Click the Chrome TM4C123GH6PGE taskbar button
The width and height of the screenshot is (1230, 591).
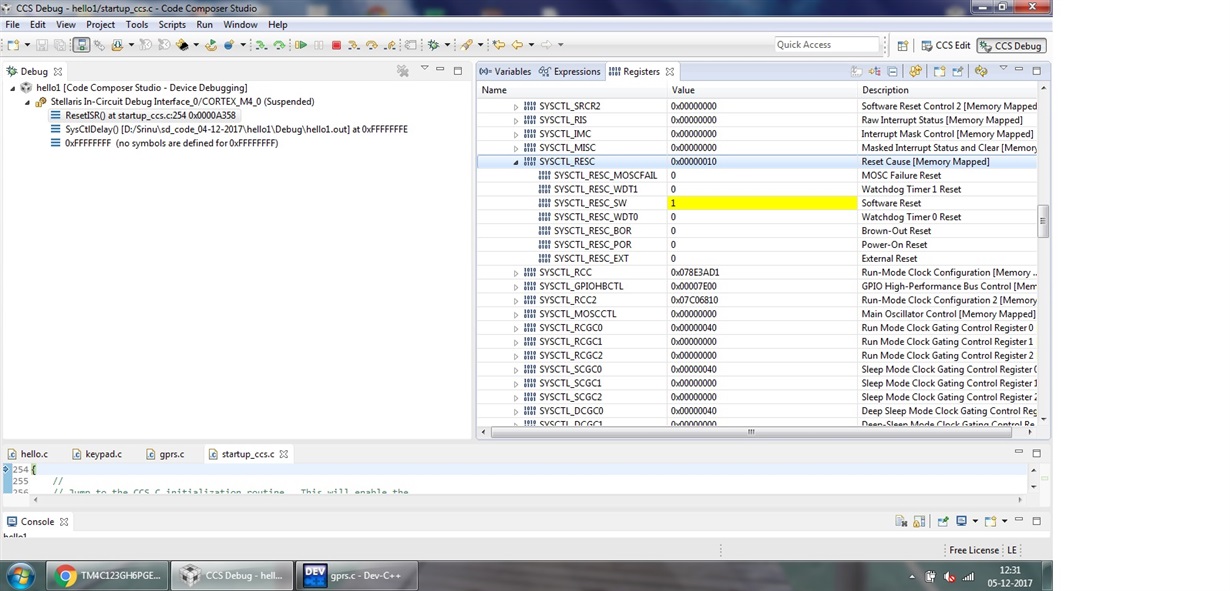pos(107,575)
